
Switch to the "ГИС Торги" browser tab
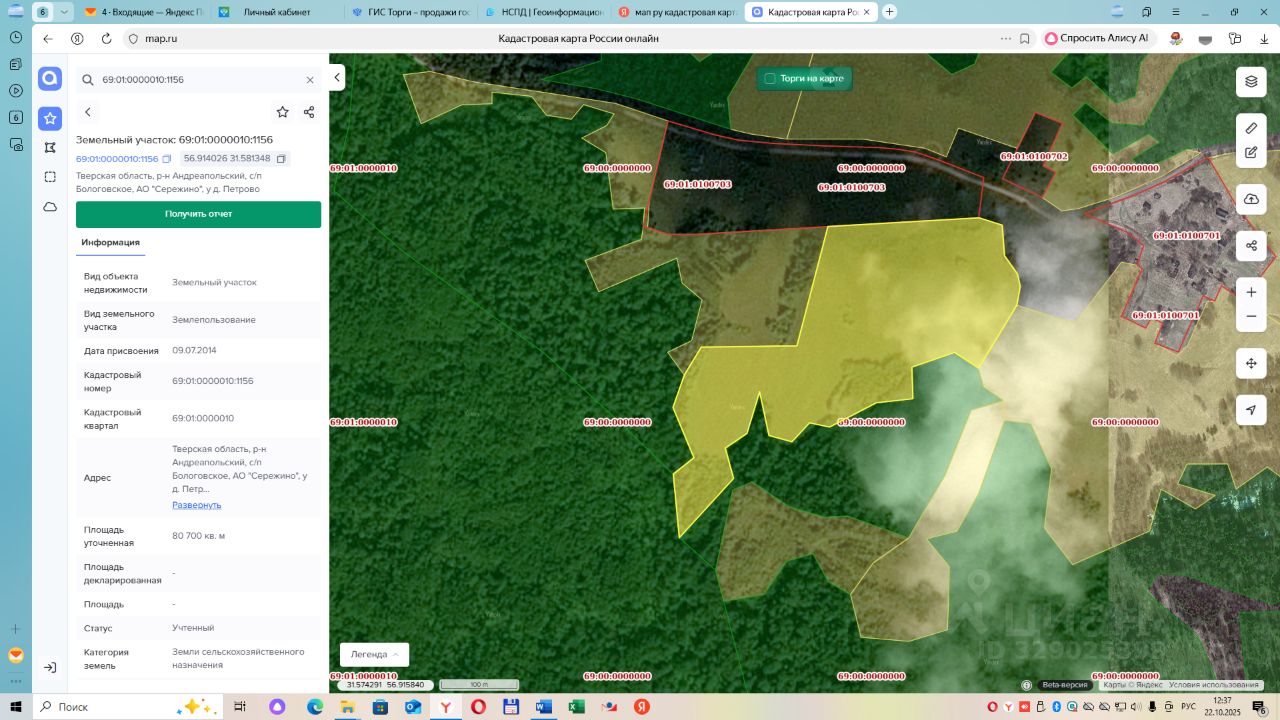(410, 12)
